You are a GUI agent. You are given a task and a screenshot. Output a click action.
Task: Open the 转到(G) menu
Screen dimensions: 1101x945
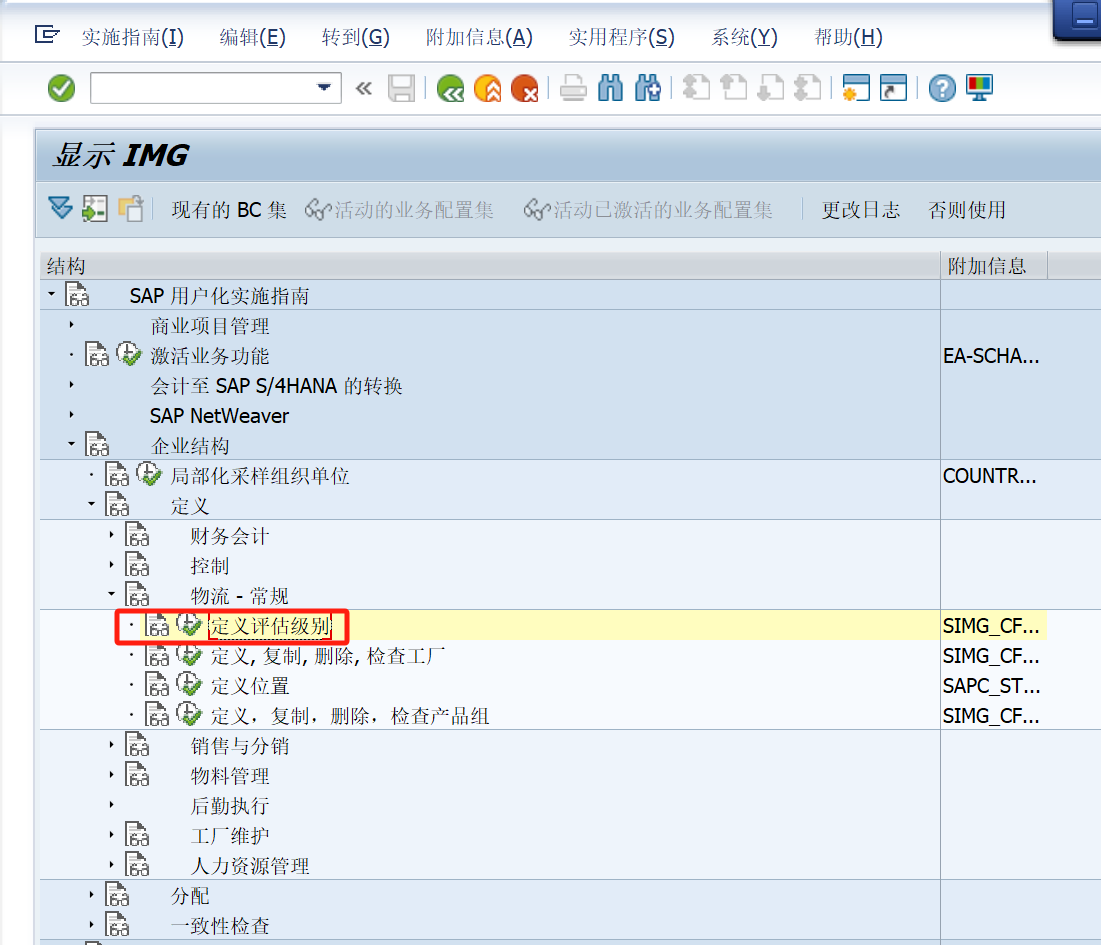pos(355,37)
